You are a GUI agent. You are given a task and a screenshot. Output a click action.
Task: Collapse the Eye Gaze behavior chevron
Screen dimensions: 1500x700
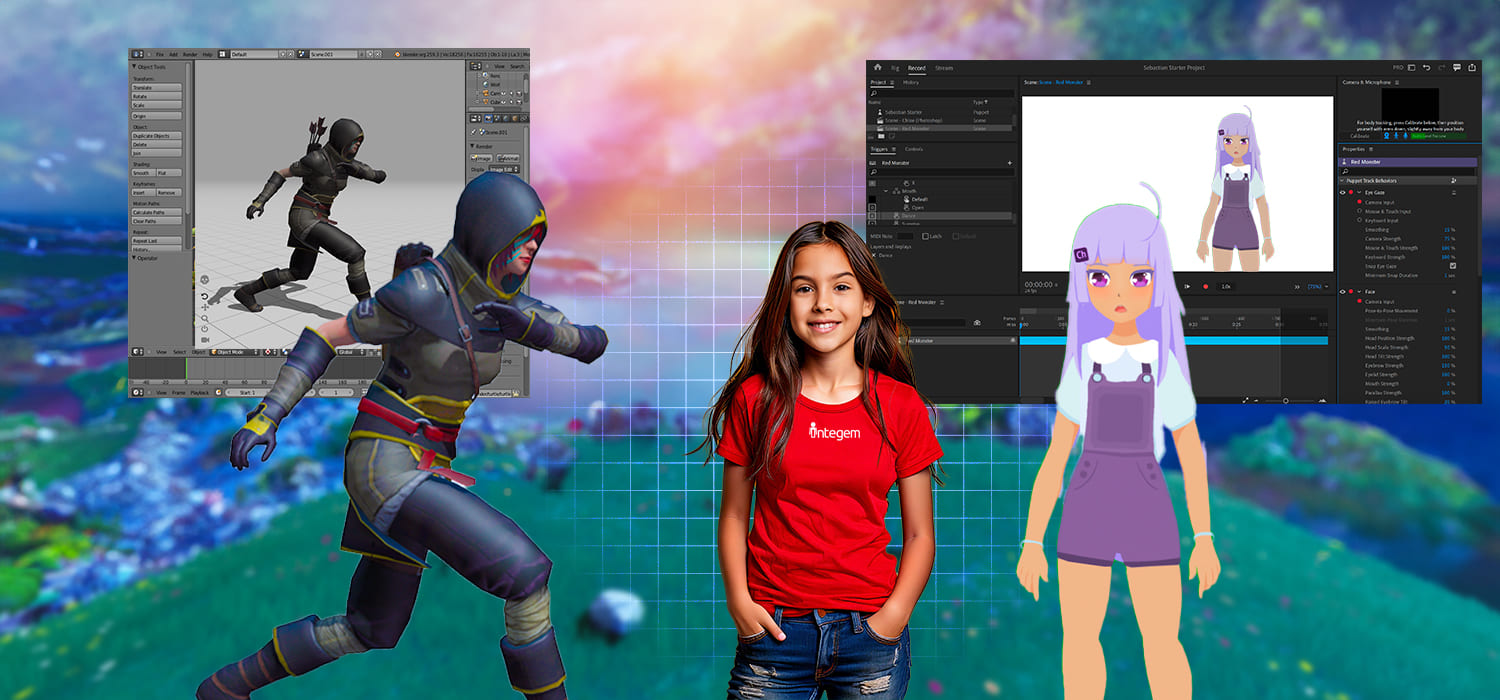1359,192
